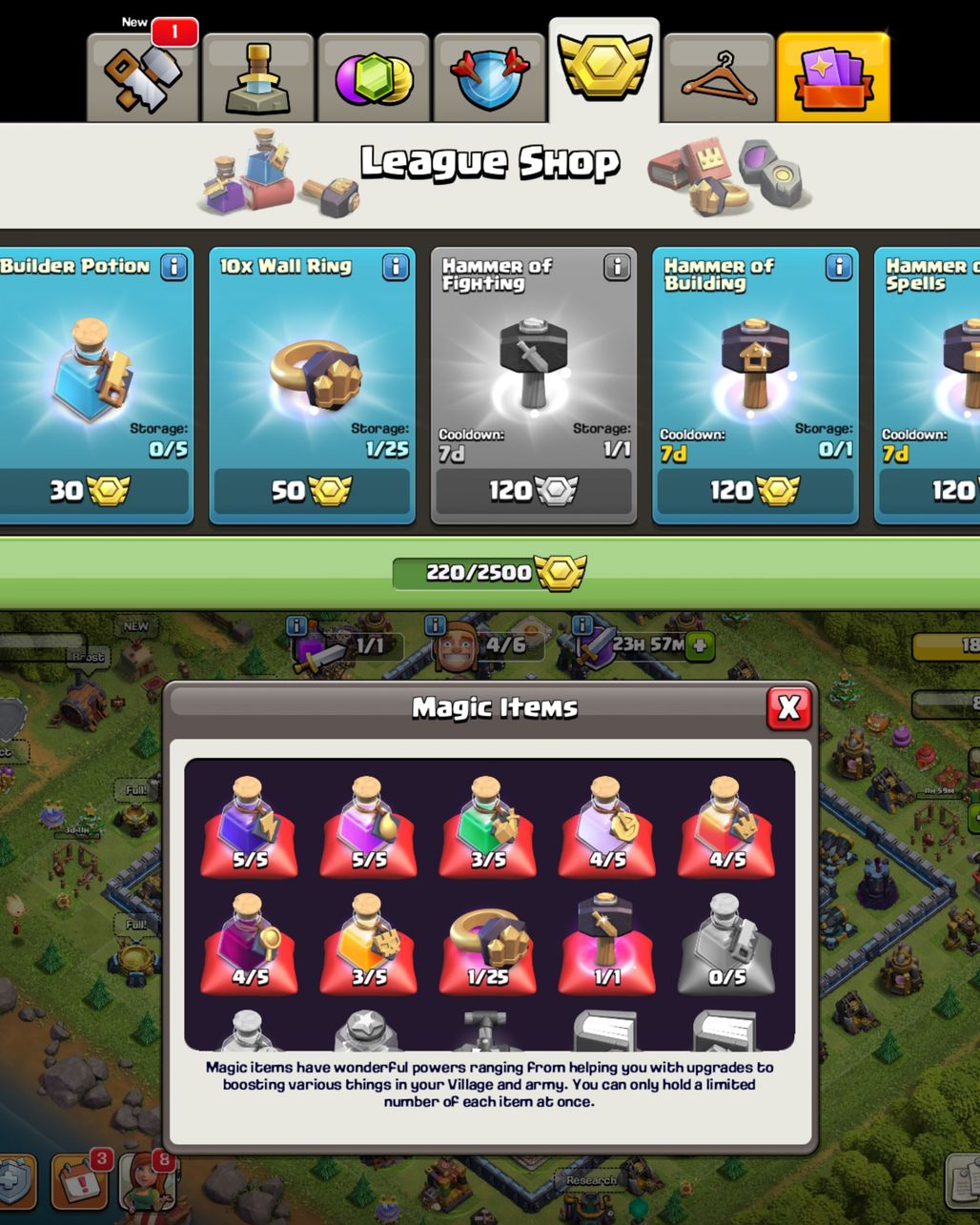Screen dimensions: 980x1225
Task: Select the green potion showing 3/5
Action: click(x=487, y=827)
